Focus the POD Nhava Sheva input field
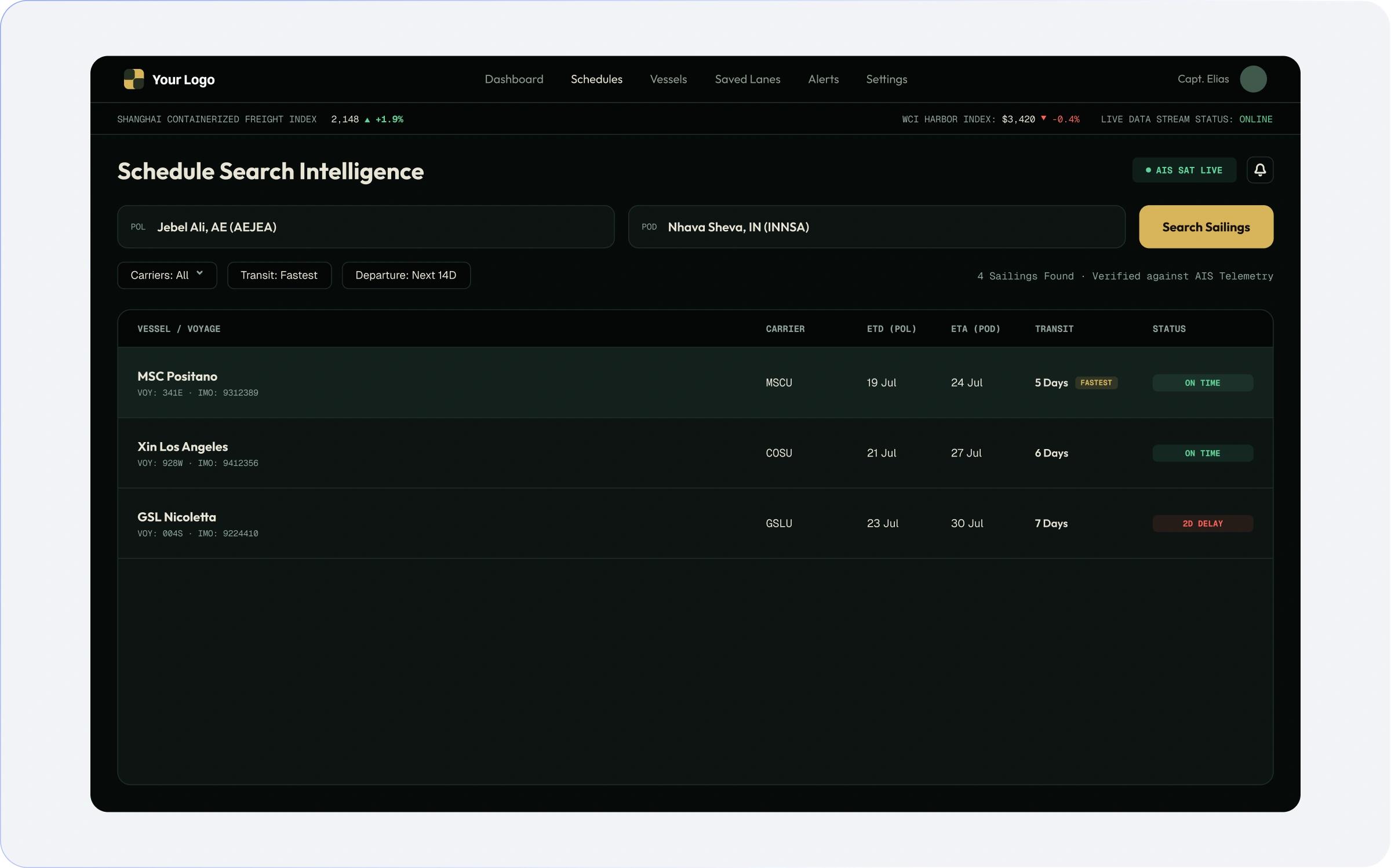 tap(877, 227)
